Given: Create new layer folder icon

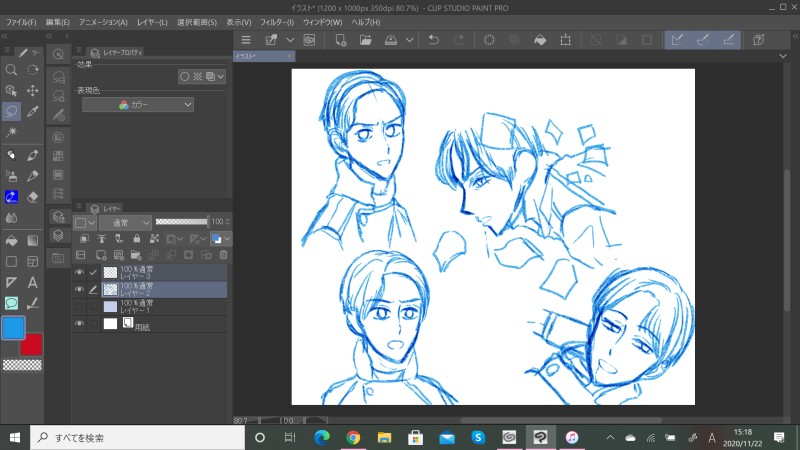Looking at the screenshot, I should [136, 255].
